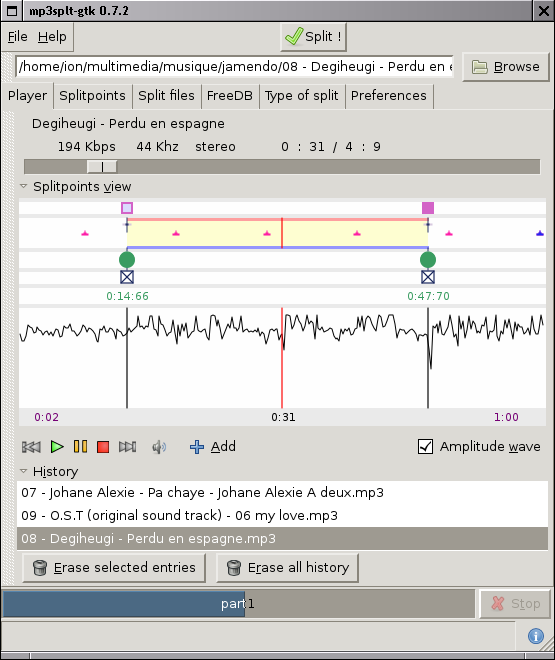
Task: Click the skip-to-previous playback icon
Action: tap(31, 447)
